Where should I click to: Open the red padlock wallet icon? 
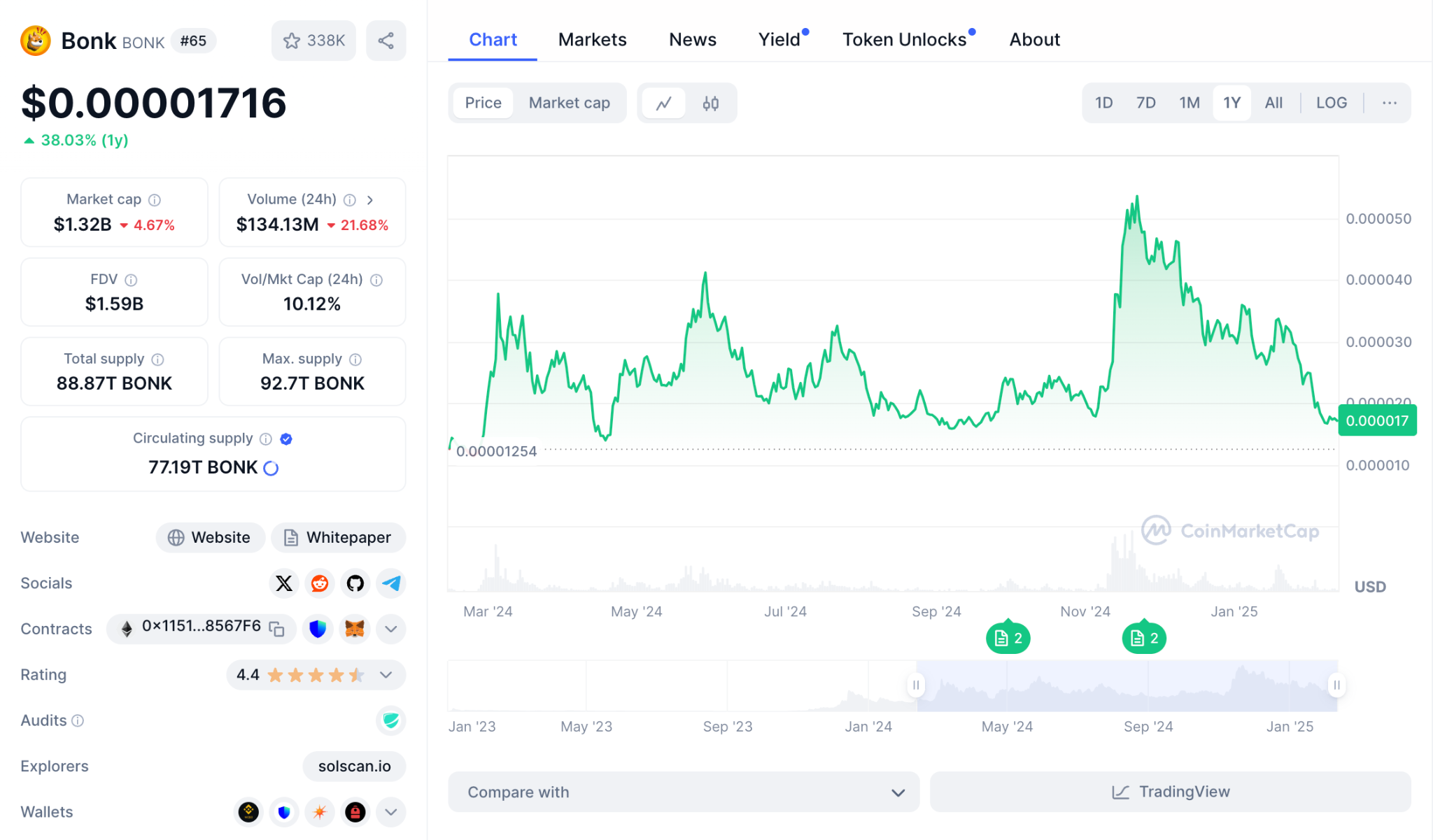coord(355,812)
